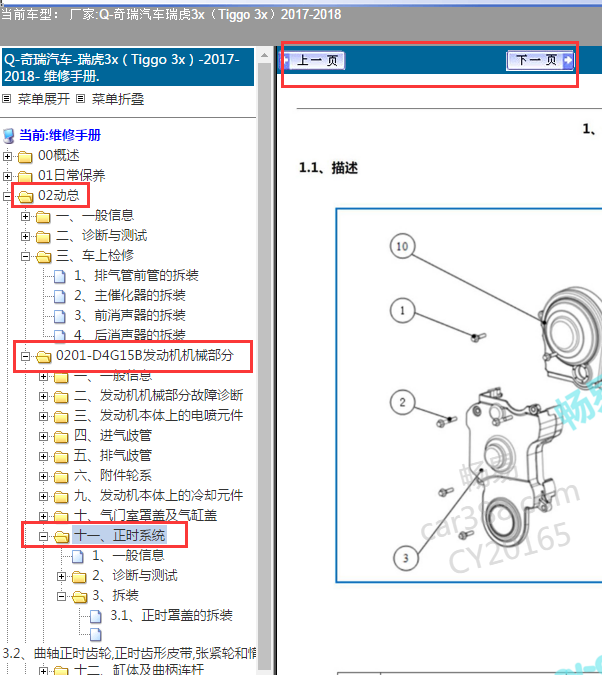The width and height of the screenshot is (602, 675).
Task: Collapse the 02动总 folder
Action: coord(7,196)
